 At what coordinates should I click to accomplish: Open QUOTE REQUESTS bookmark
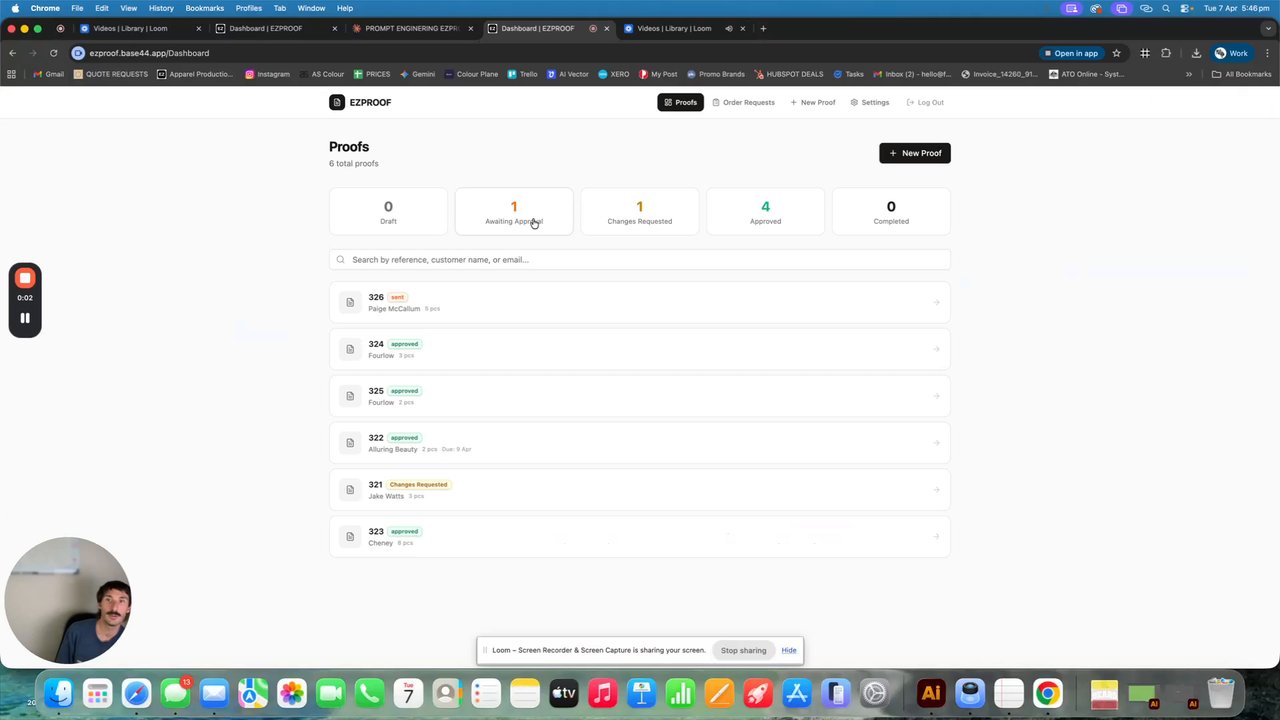click(x=111, y=74)
